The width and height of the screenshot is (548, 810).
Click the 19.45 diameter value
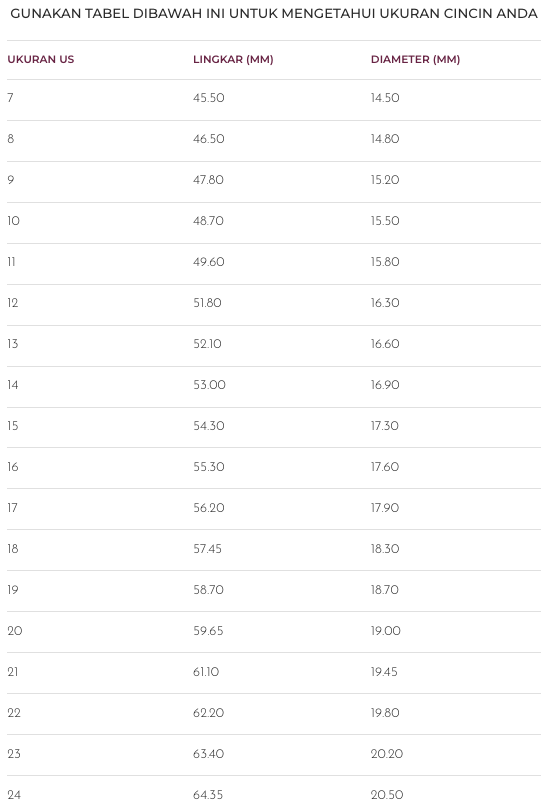pyautogui.click(x=384, y=672)
